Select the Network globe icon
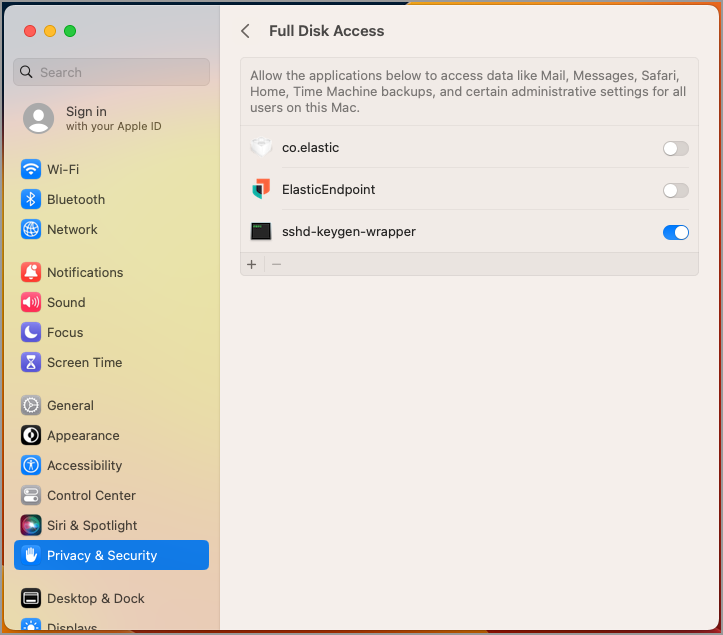 (x=31, y=229)
